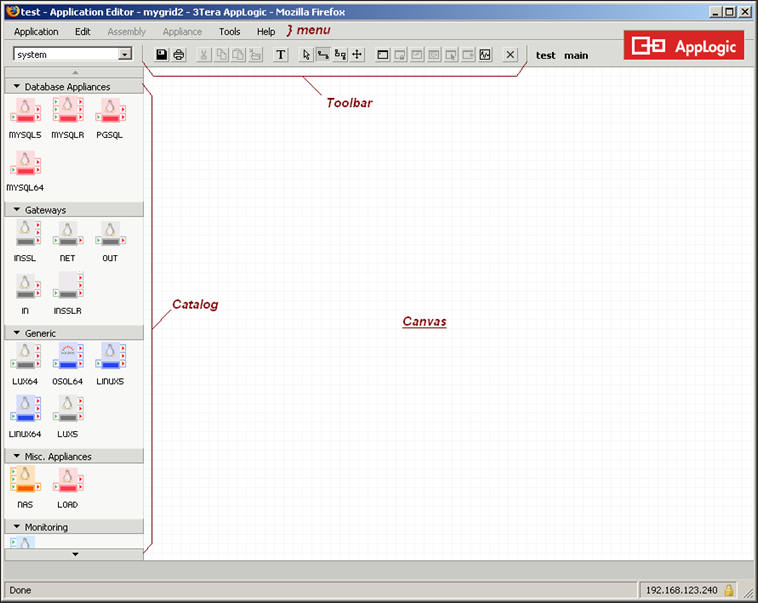758x603 pixels.
Task: Select the LINUX5 generic appliance
Action: point(110,356)
